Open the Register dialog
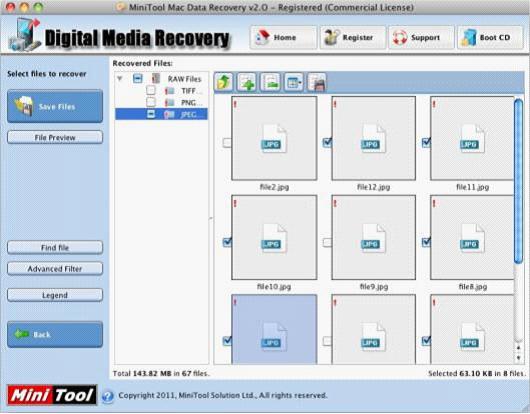530x414 pixels. pos(353,38)
